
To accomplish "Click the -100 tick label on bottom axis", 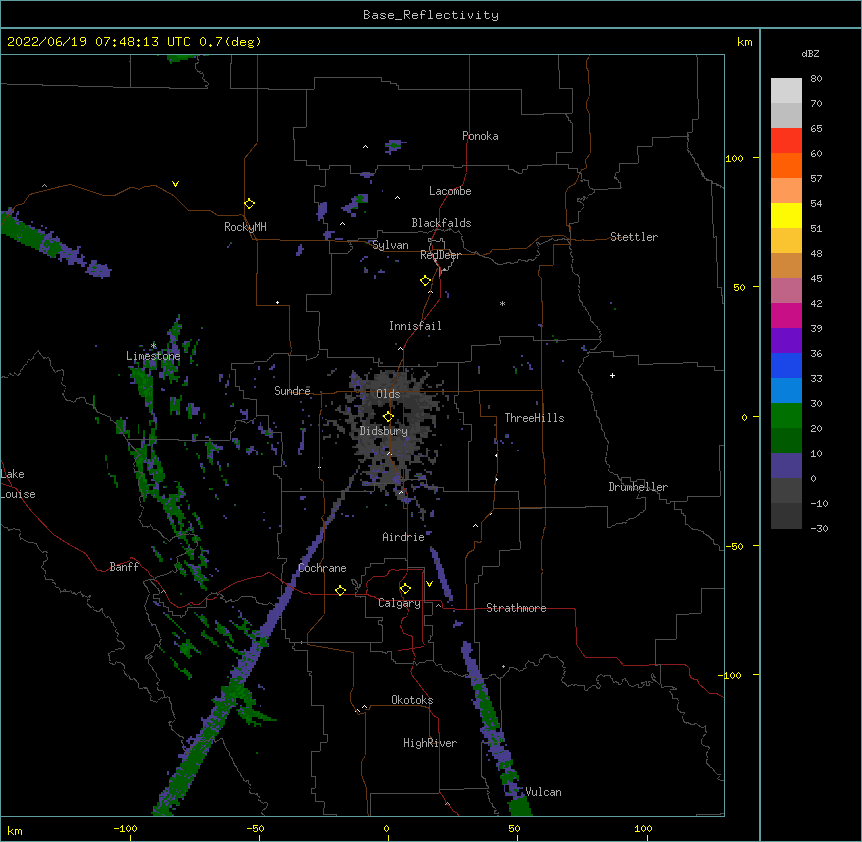I will [125, 828].
